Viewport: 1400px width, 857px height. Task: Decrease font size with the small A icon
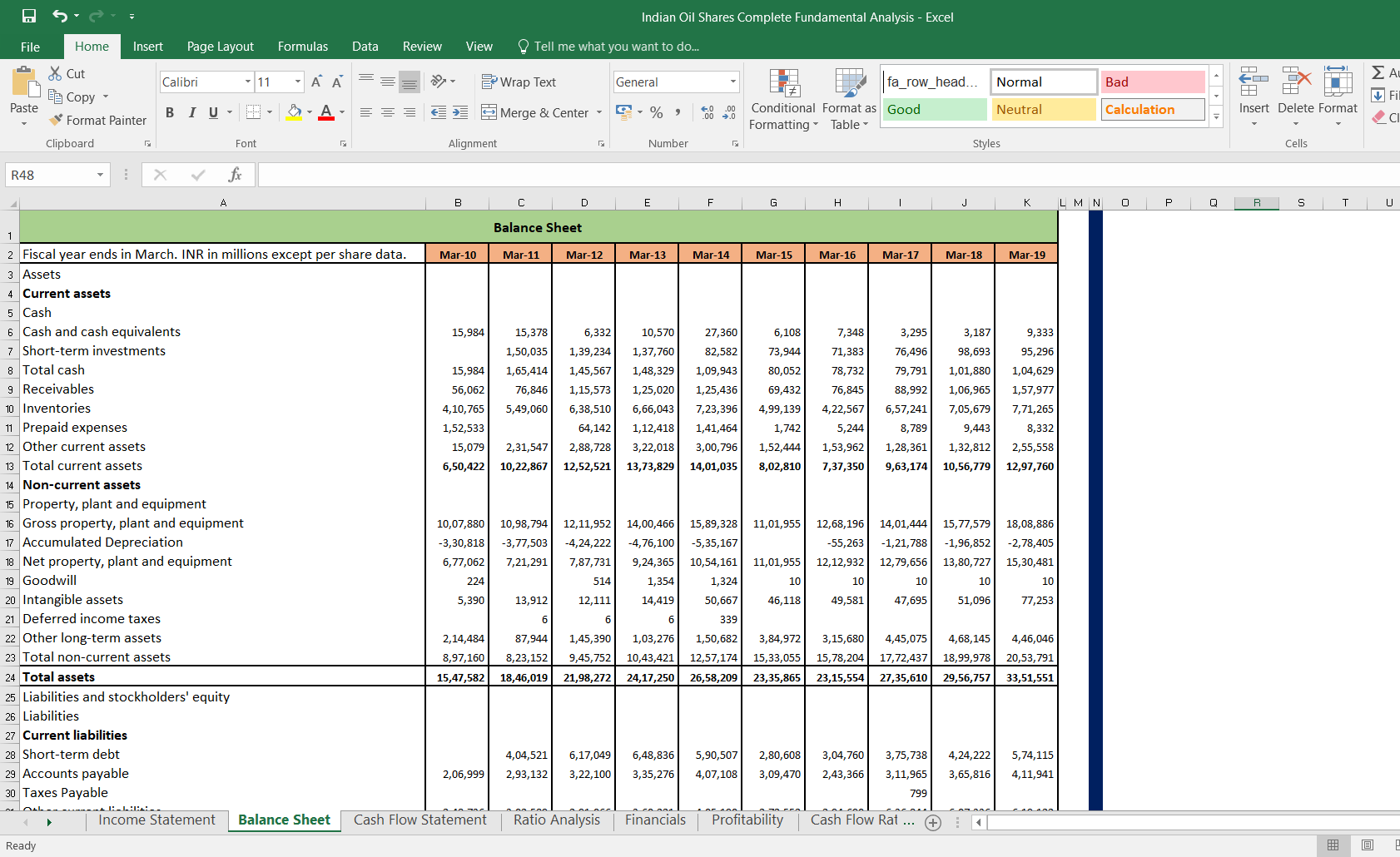337,82
